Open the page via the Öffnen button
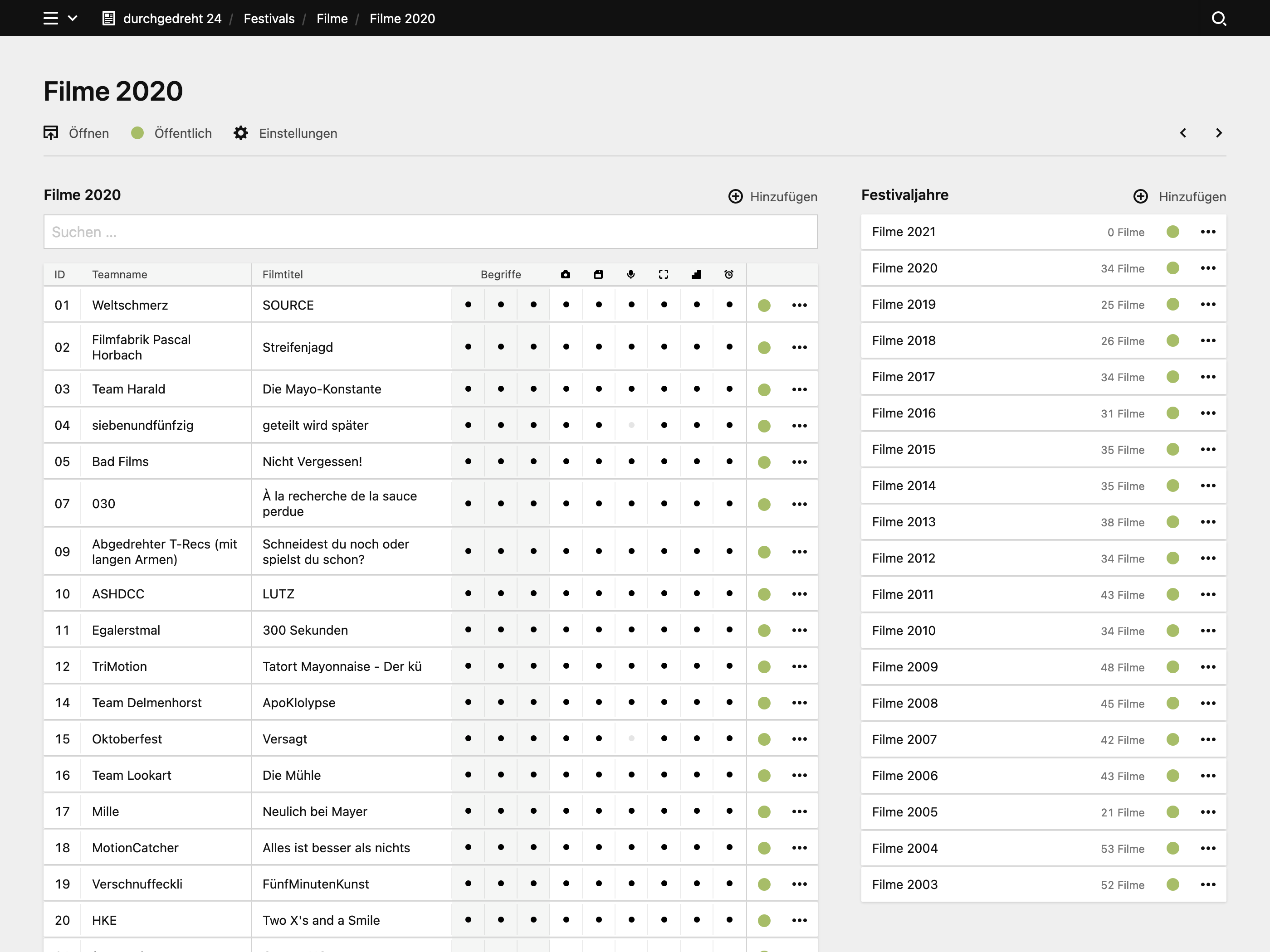The height and width of the screenshot is (952, 1270). click(76, 133)
